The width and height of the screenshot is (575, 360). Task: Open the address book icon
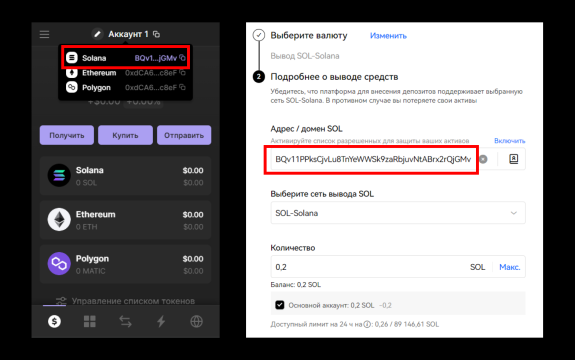[513, 159]
